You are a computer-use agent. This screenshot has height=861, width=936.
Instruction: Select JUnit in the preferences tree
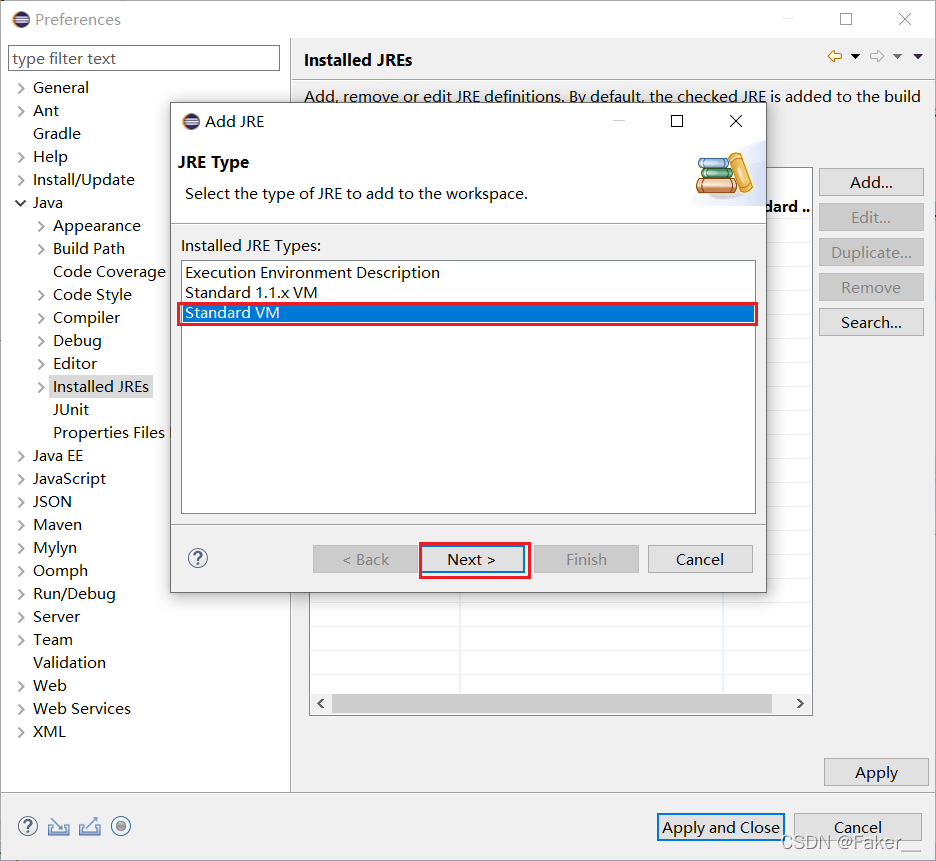pyautogui.click(x=70, y=410)
